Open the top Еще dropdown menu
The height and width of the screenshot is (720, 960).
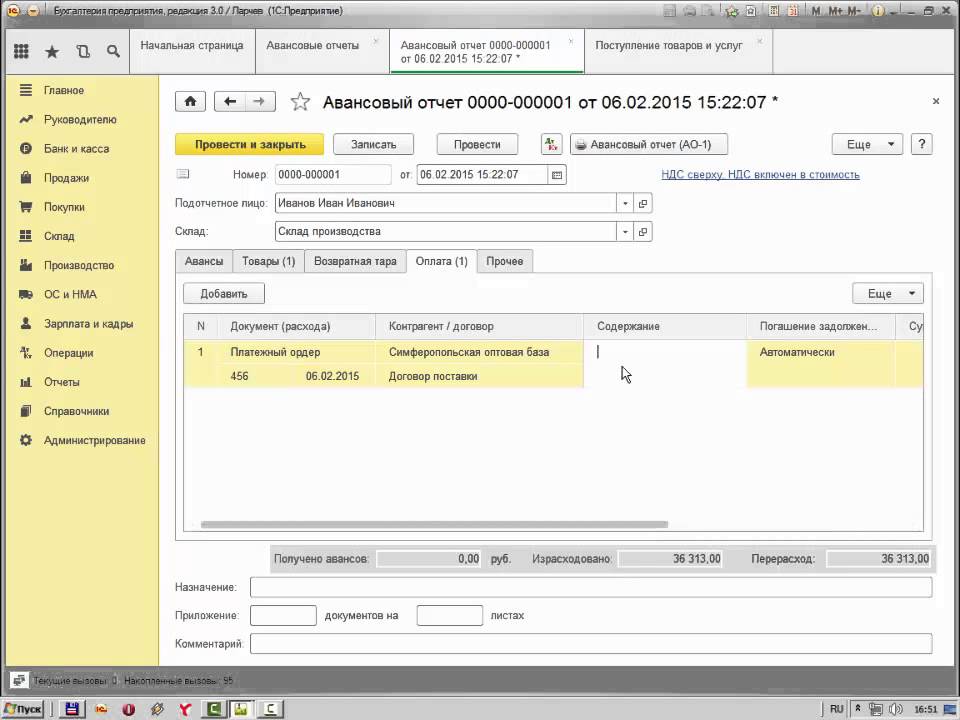tap(867, 144)
